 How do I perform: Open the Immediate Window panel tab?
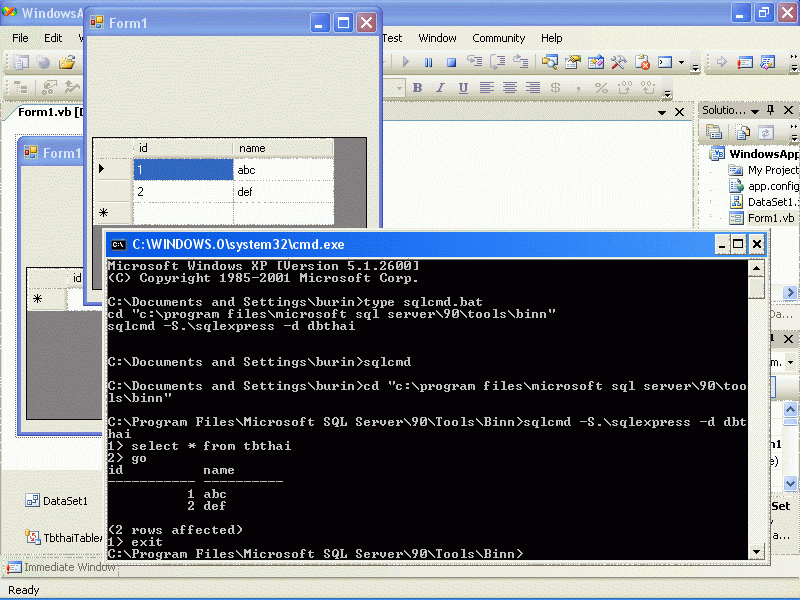(x=62, y=567)
